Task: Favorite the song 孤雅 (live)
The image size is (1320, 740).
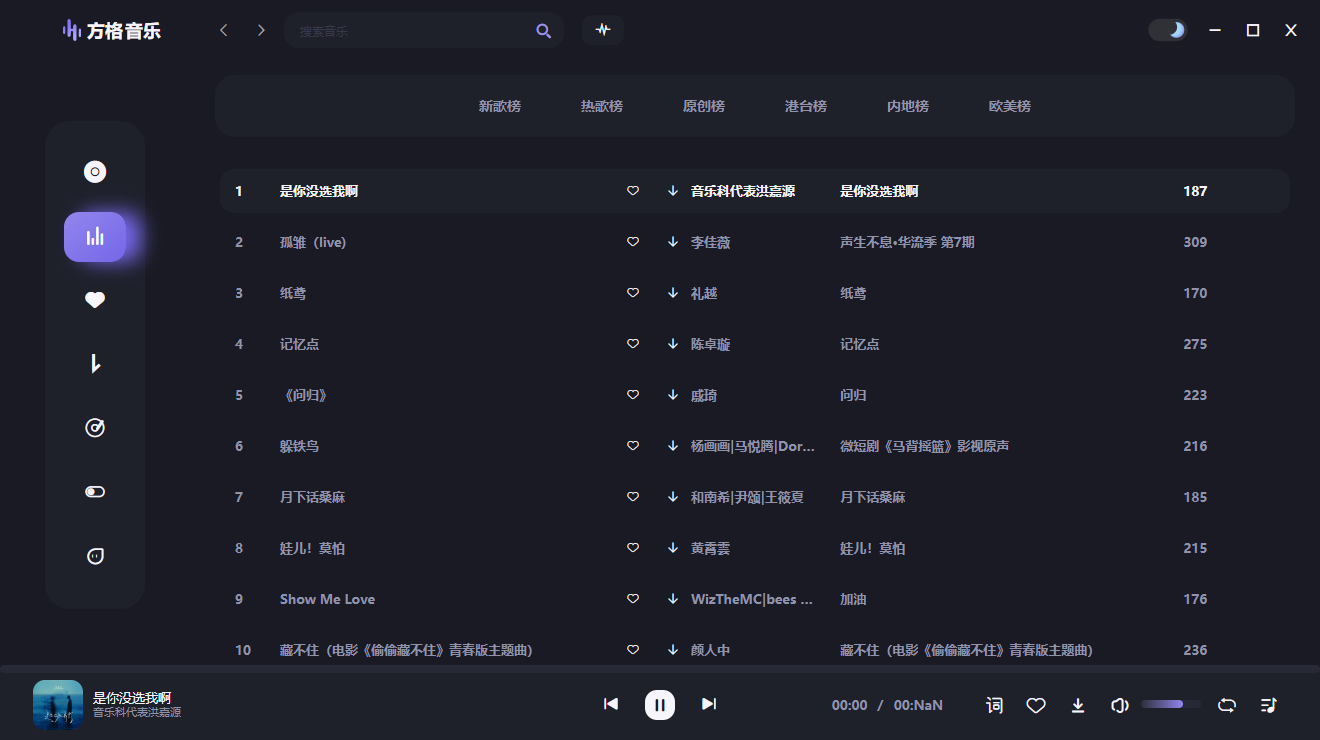Action: (632, 241)
